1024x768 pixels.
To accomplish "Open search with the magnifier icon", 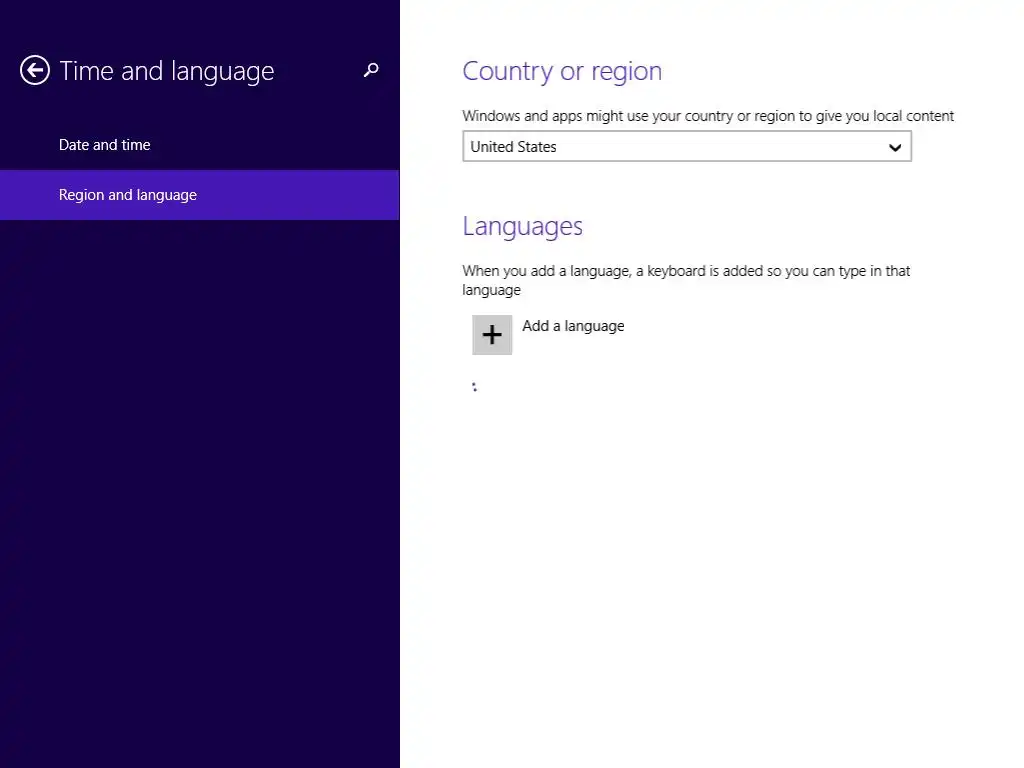I will (371, 70).
